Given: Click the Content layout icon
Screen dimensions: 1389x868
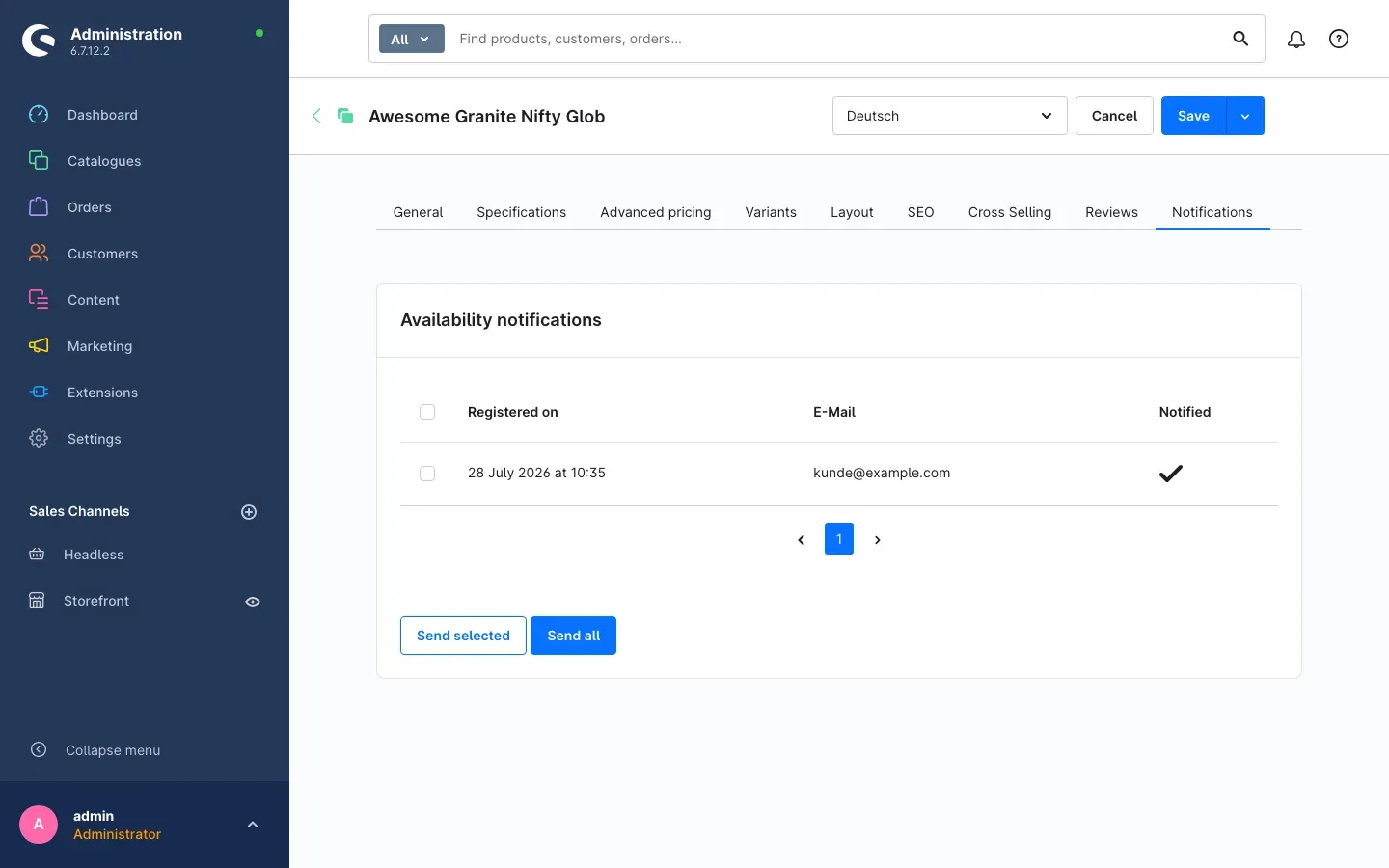Looking at the screenshot, I should (x=39, y=300).
